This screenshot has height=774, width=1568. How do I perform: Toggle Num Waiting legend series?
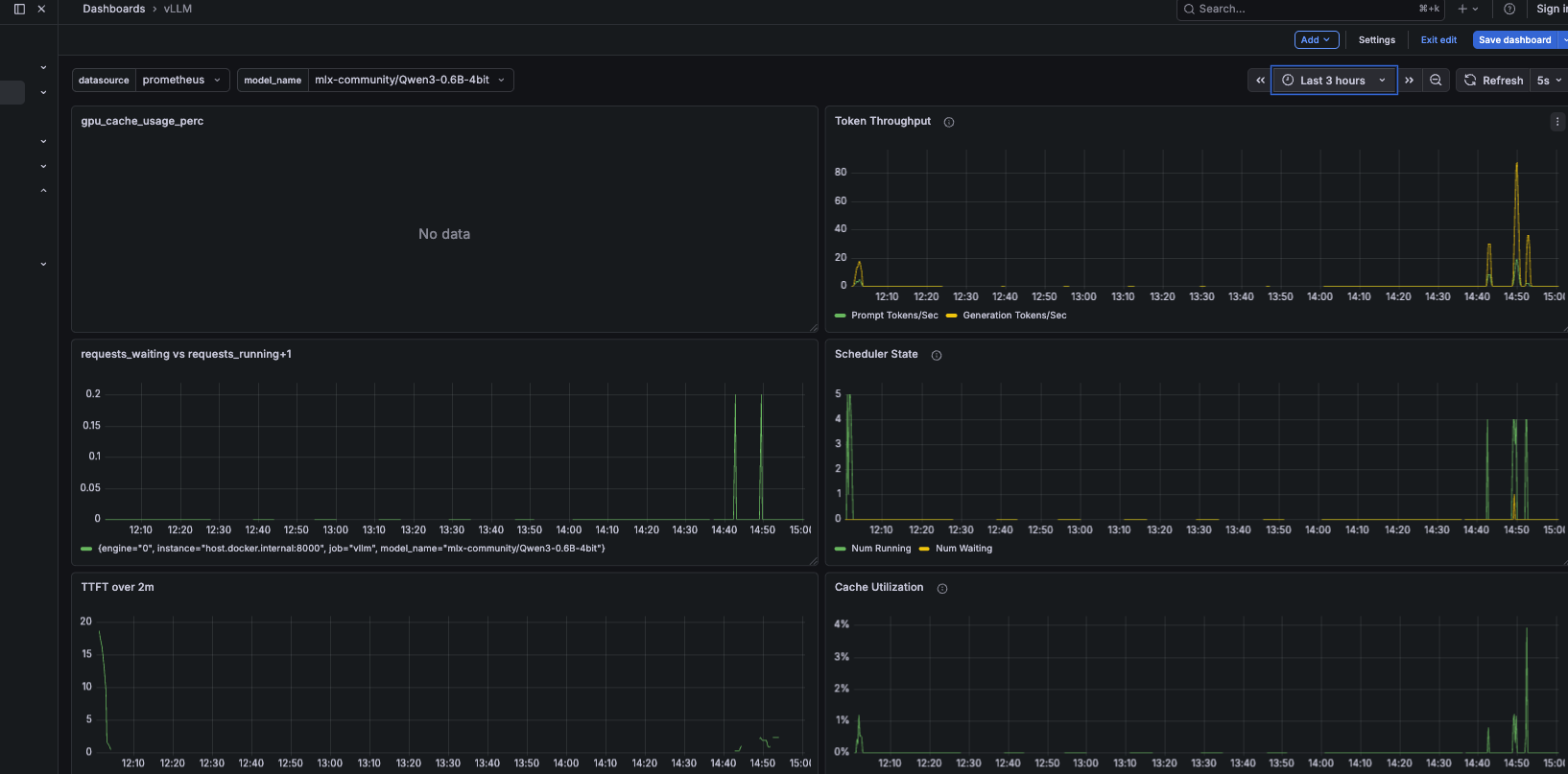click(x=963, y=549)
